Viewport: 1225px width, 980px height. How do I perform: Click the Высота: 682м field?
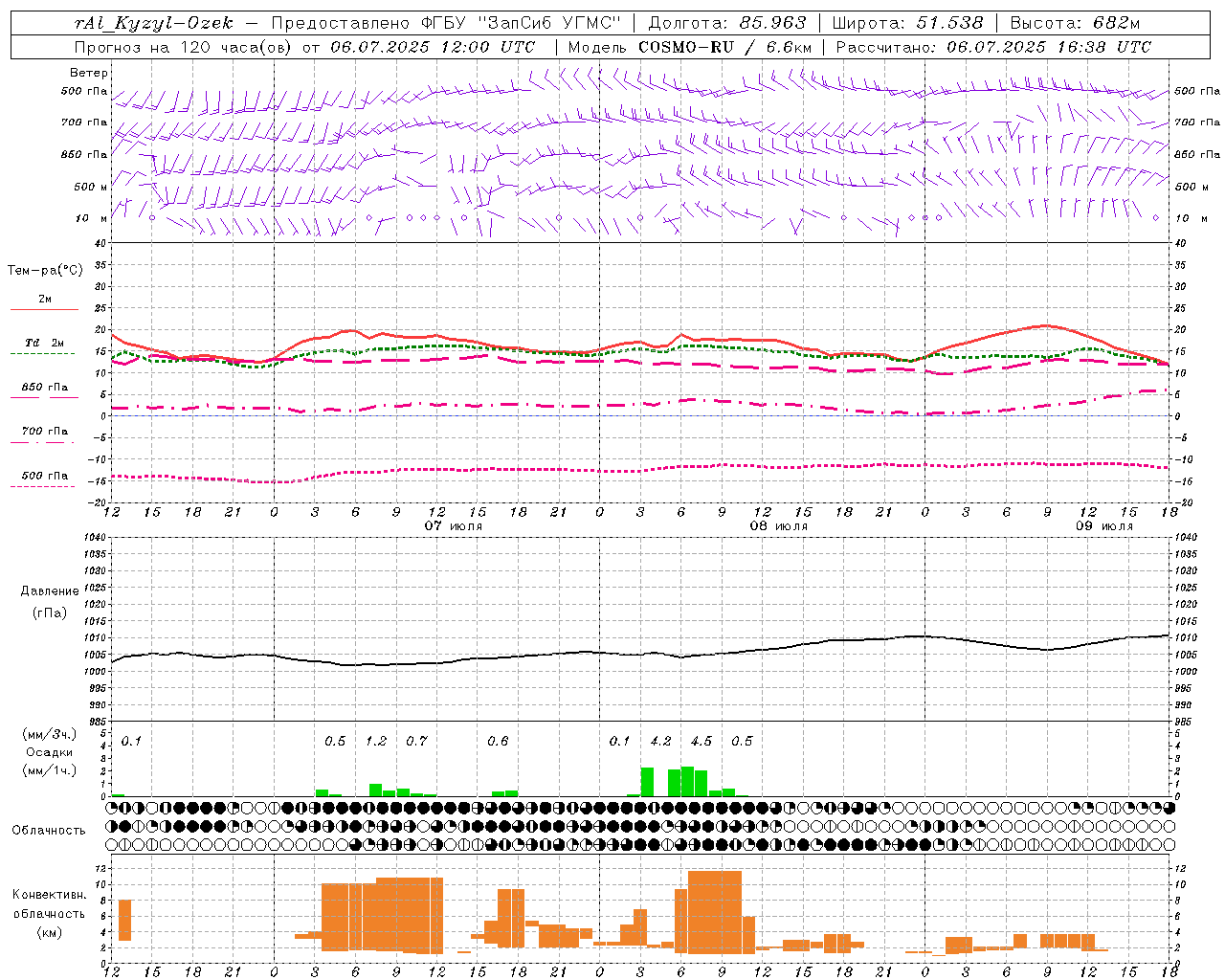pyautogui.click(x=1075, y=23)
